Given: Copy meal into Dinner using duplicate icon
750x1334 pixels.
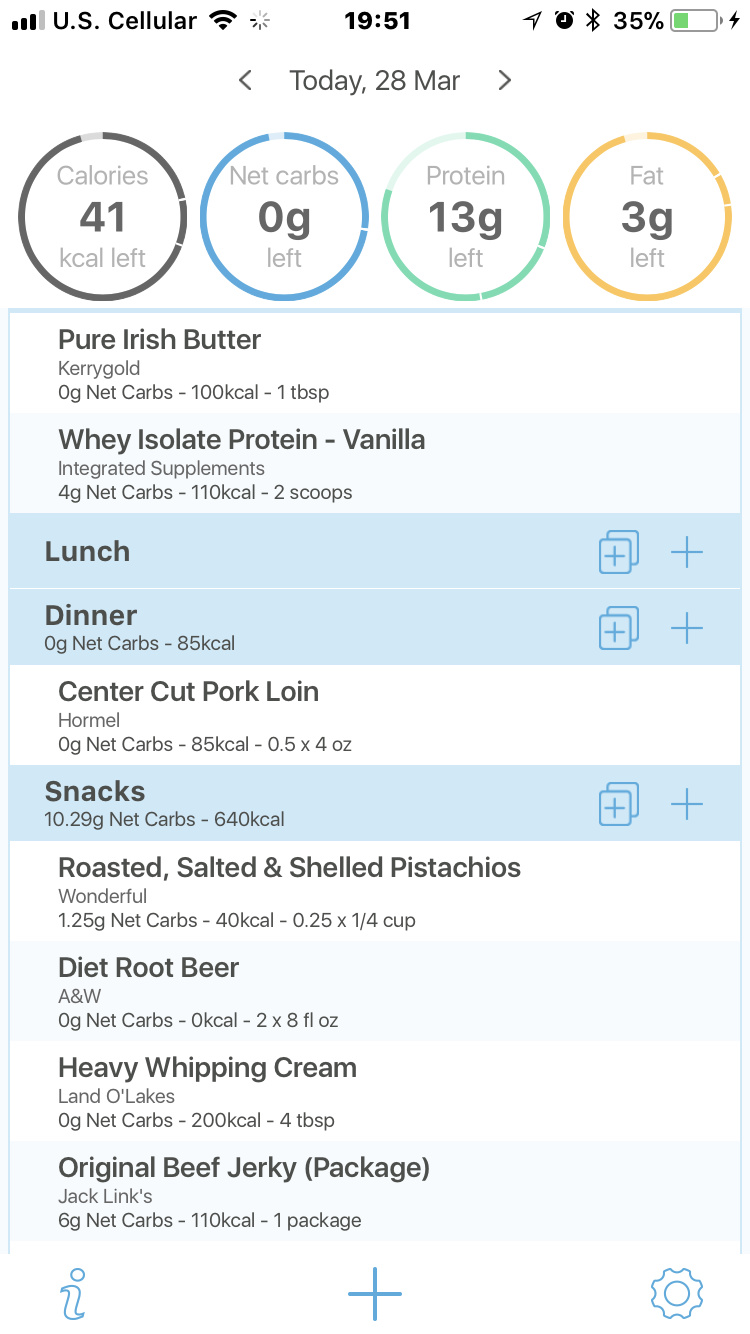Looking at the screenshot, I should (618, 628).
